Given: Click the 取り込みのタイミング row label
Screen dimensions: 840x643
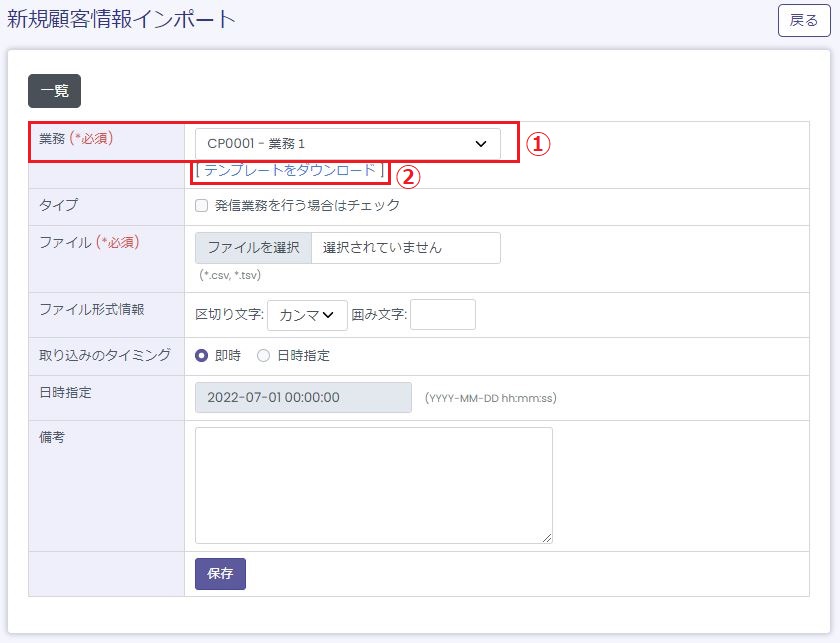Looking at the screenshot, I should (x=105, y=355).
